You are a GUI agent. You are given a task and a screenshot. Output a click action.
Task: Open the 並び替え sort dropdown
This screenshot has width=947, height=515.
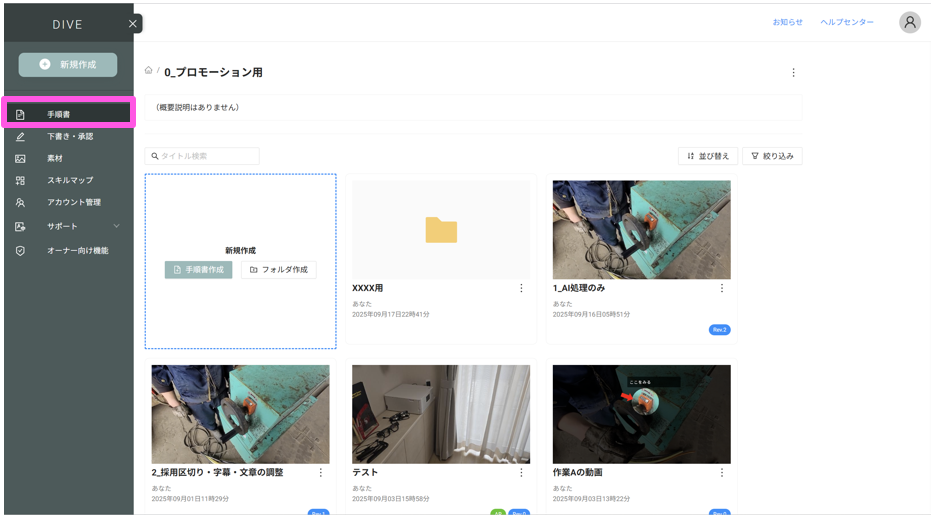point(708,156)
